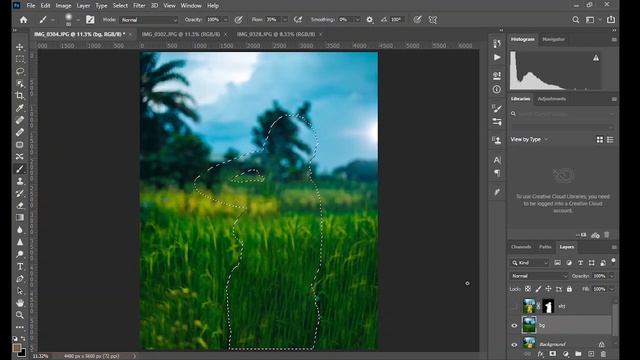
Task: Open layer blend mode Normal dropdown
Action: (539, 276)
